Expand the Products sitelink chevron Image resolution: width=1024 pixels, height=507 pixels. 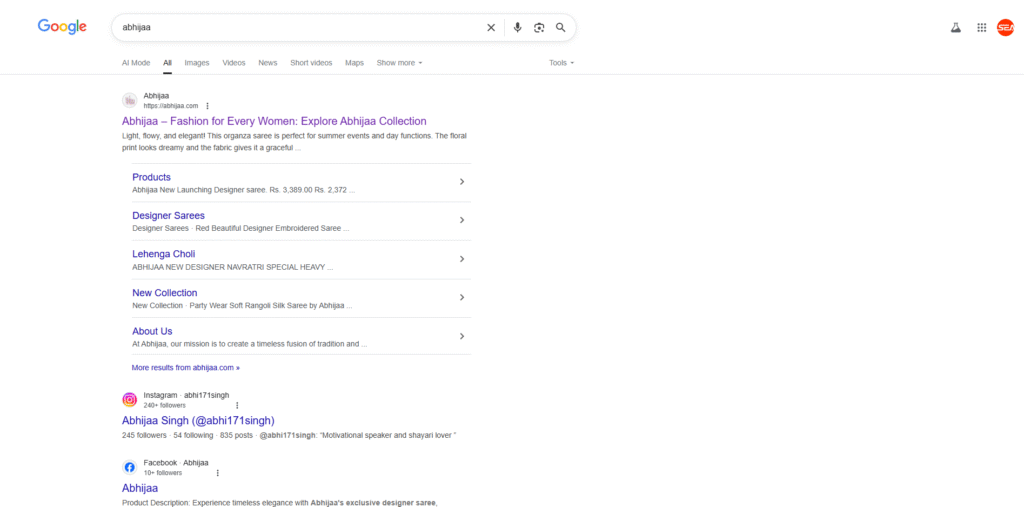click(x=462, y=182)
